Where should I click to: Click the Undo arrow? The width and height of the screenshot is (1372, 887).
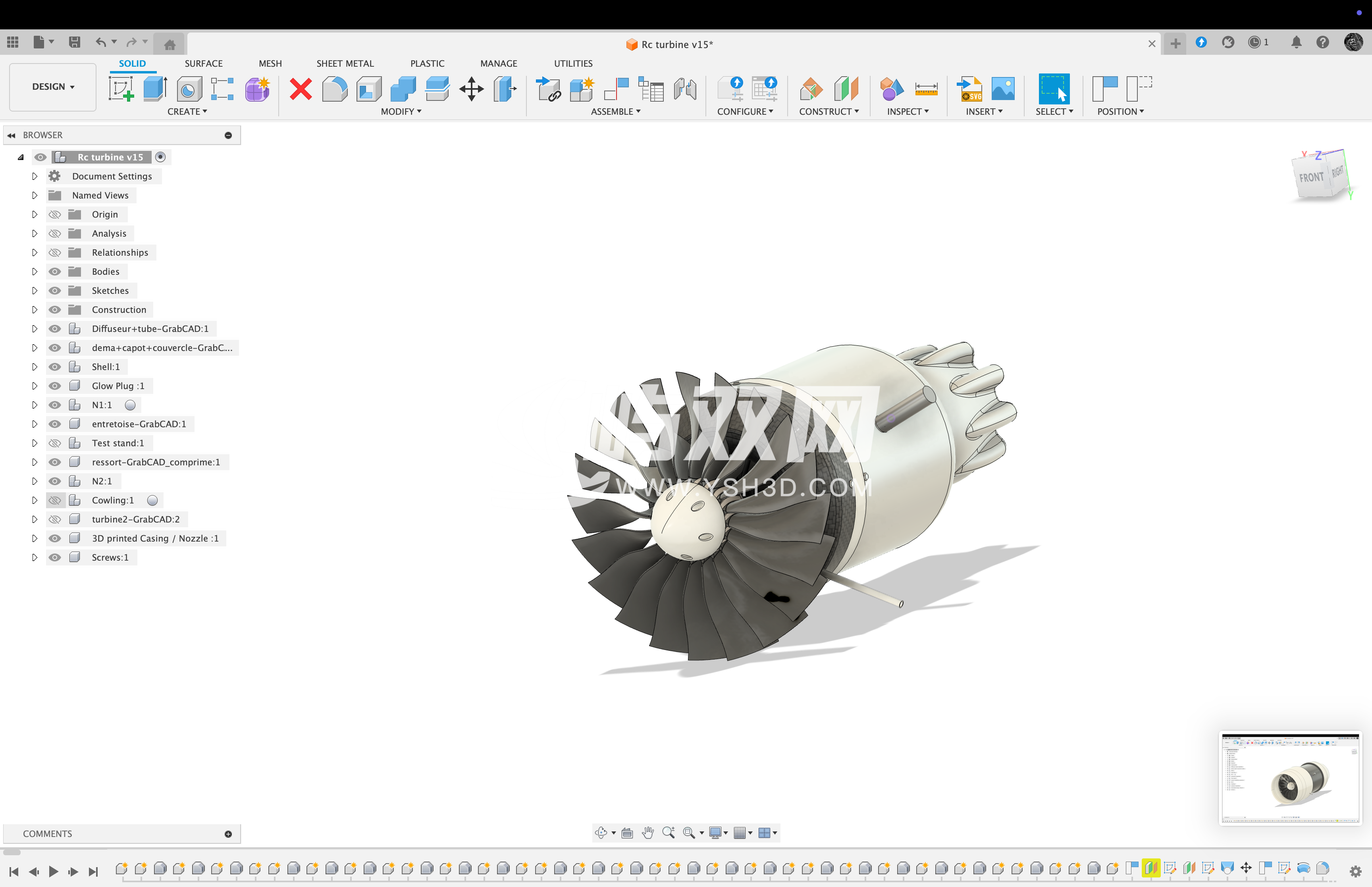pyautogui.click(x=101, y=42)
